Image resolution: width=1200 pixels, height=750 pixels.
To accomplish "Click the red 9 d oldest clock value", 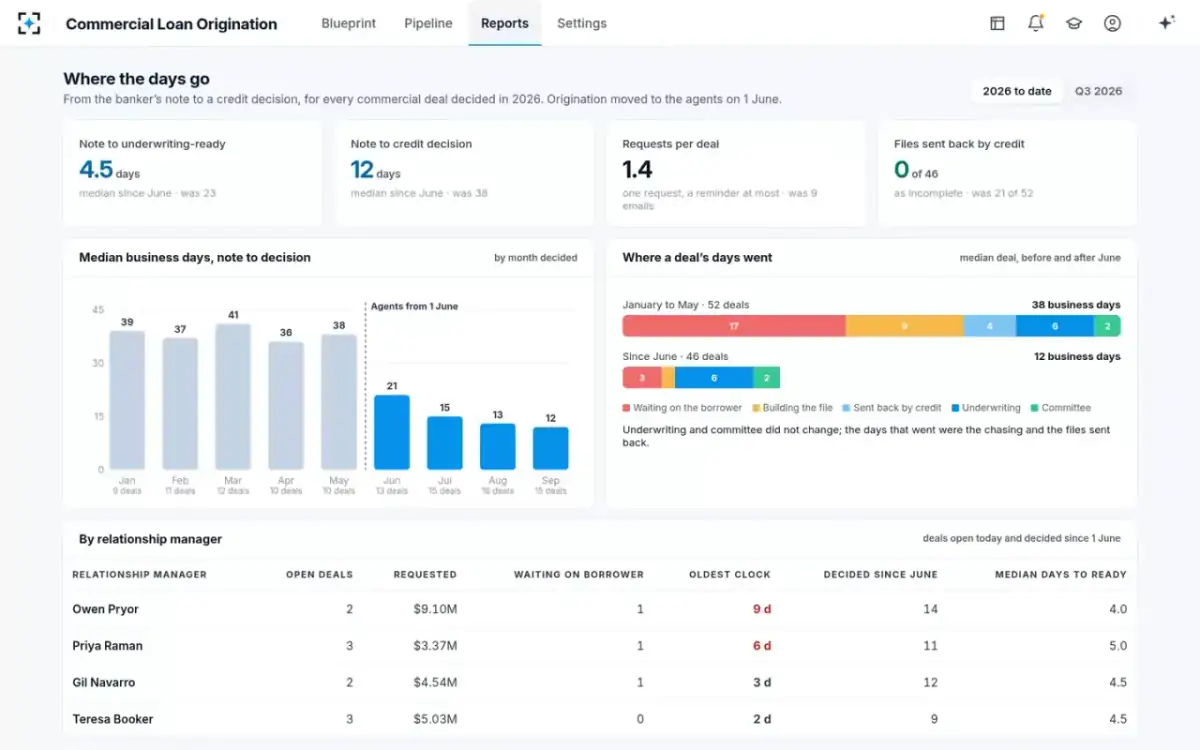I will pyautogui.click(x=762, y=609).
